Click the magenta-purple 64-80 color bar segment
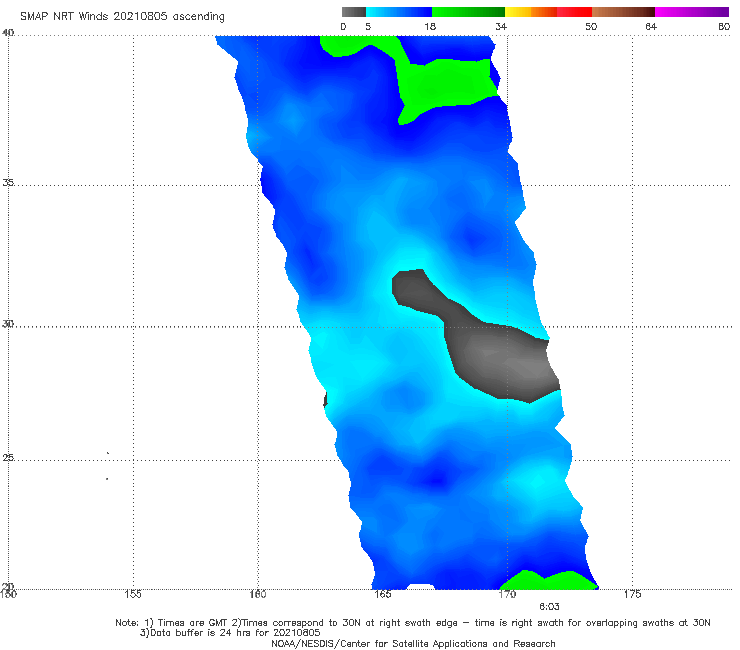Image resolution: width=740 pixels, height=650 pixels. pos(692,12)
